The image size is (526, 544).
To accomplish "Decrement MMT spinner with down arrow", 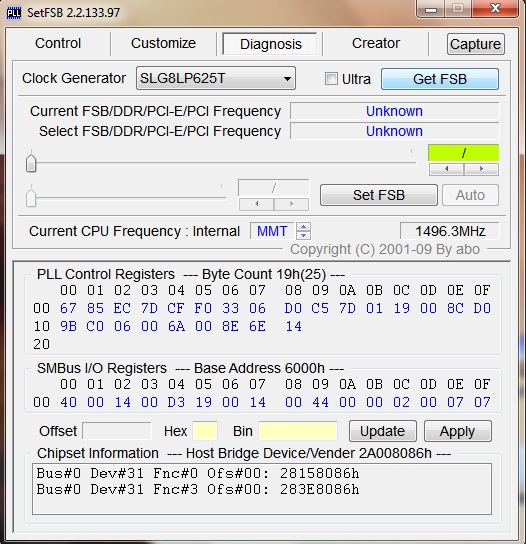I will pyautogui.click(x=304, y=236).
